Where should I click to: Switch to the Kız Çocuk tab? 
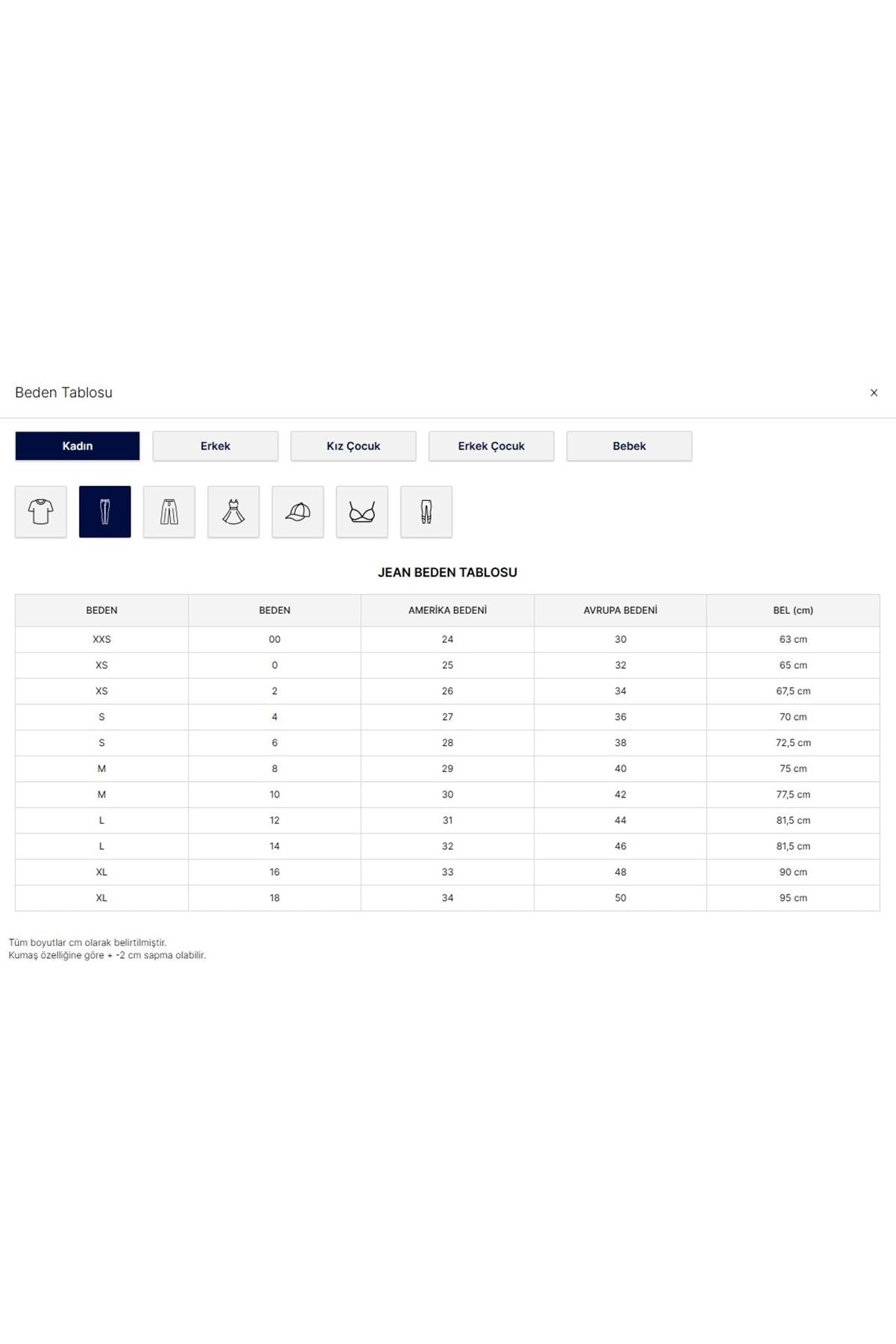tap(353, 446)
